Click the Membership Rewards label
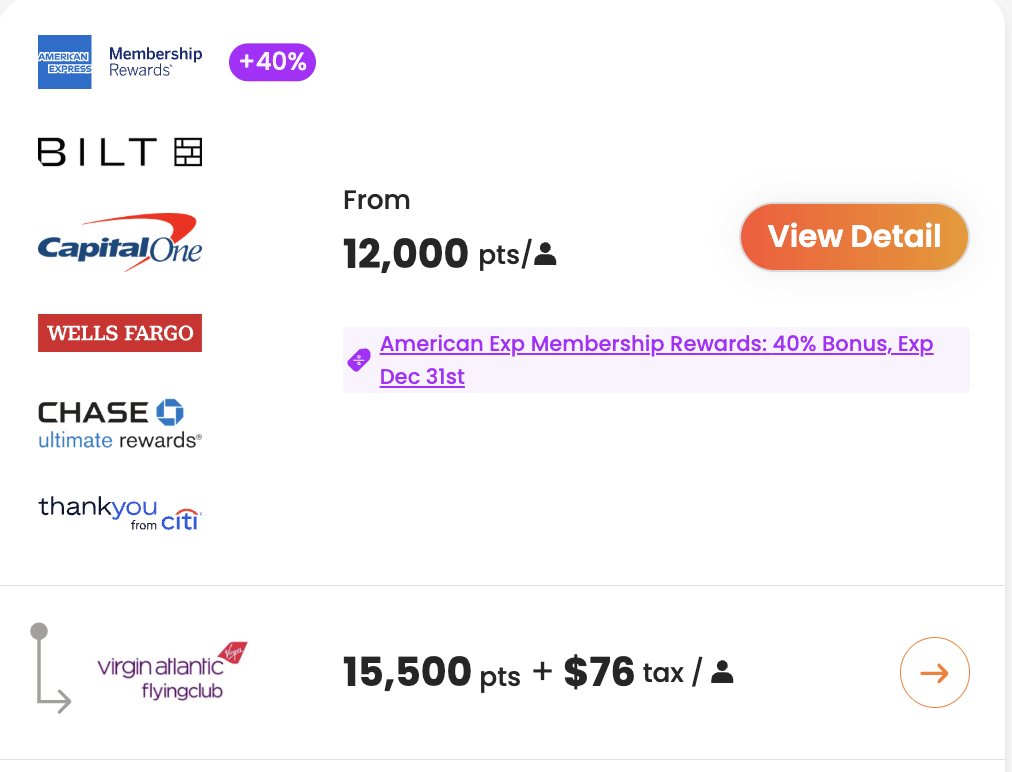 pyautogui.click(x=155, y=62)
